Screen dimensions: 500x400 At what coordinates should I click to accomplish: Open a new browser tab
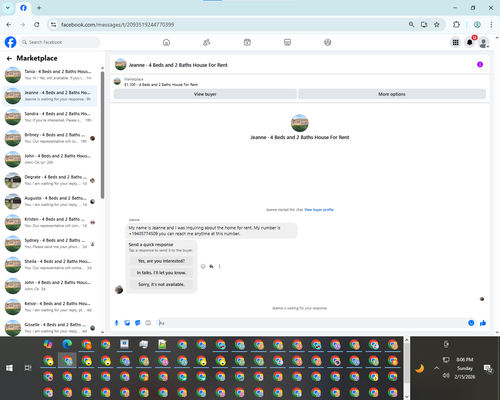pyautogui.click(x=39, y=8)
